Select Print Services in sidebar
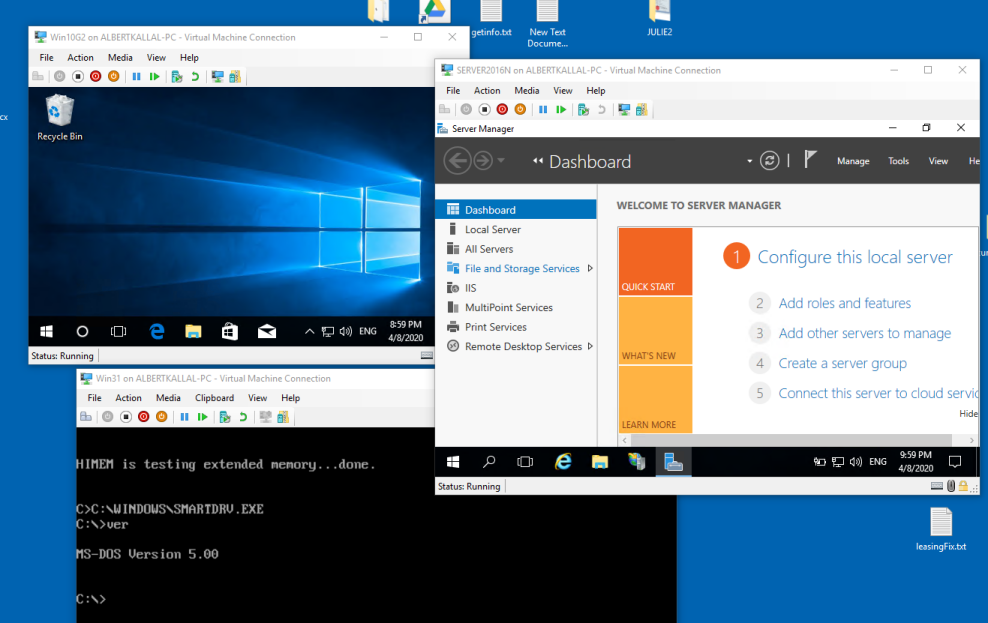988x623 pixels. click(x=515, y=327)
